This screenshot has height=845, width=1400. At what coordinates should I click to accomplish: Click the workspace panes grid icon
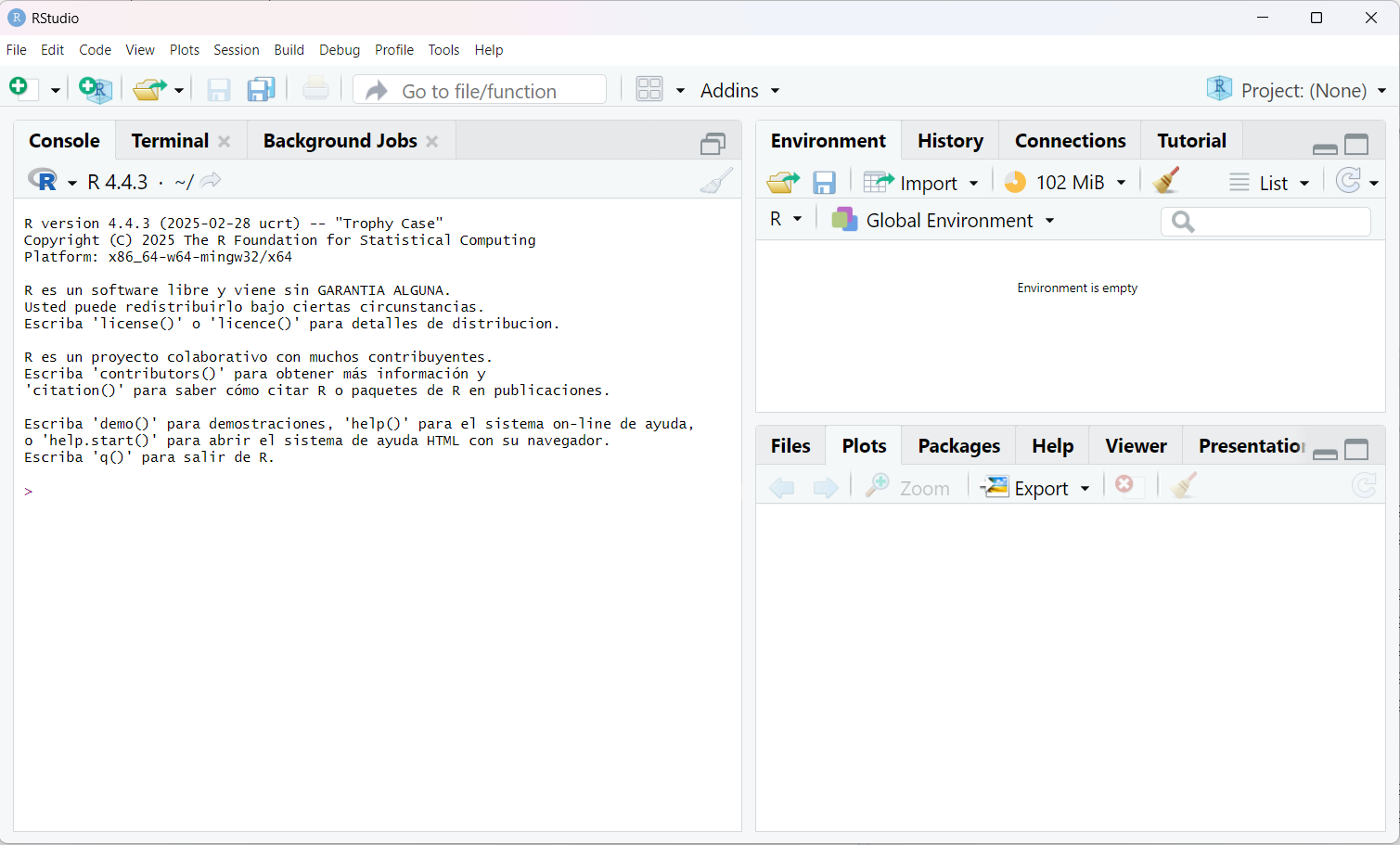pyautogui.click(x=649, y=89)
